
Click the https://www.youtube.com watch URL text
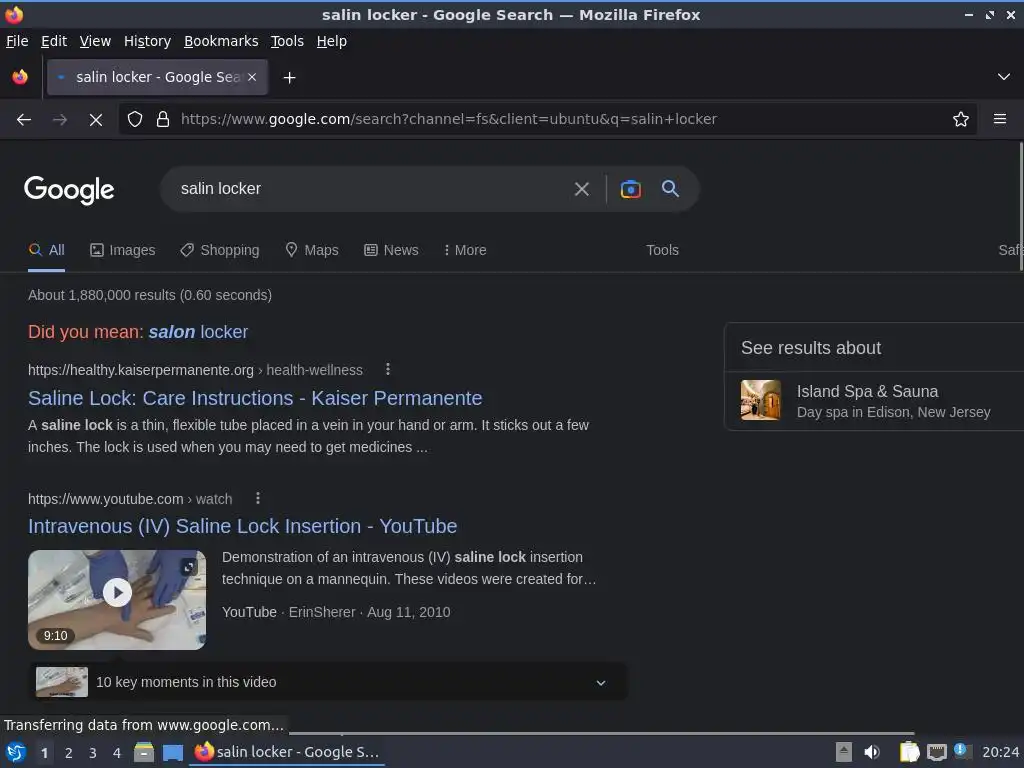tap(130, 499)
